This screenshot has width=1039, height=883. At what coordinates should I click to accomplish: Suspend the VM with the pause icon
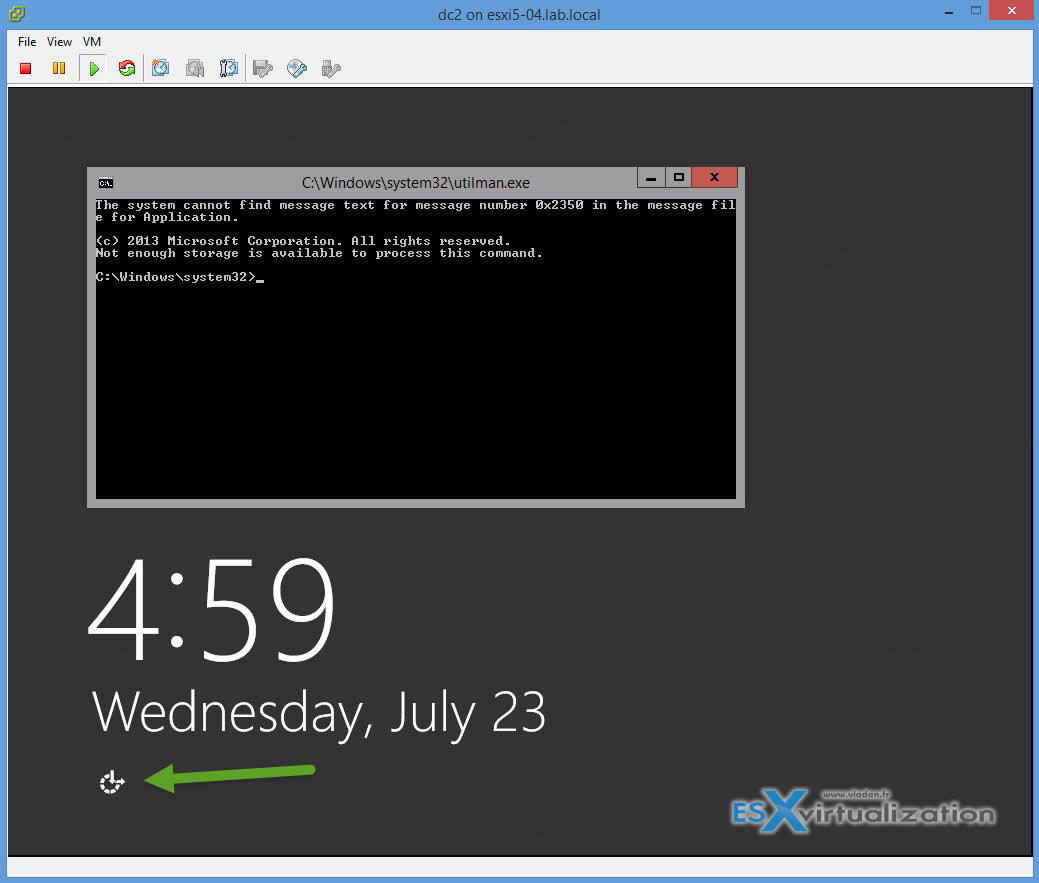[58, 67]
